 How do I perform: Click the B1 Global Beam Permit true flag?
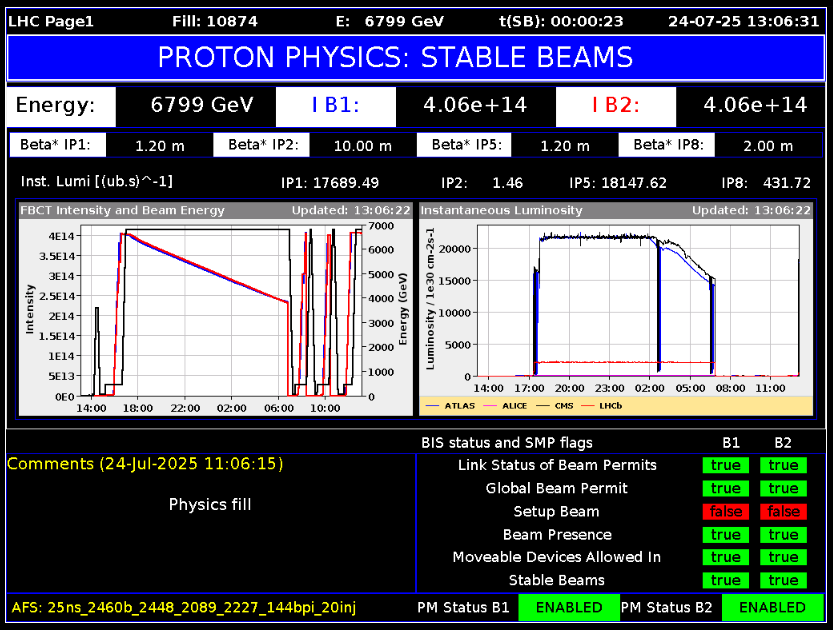click(x=726, y=488)
